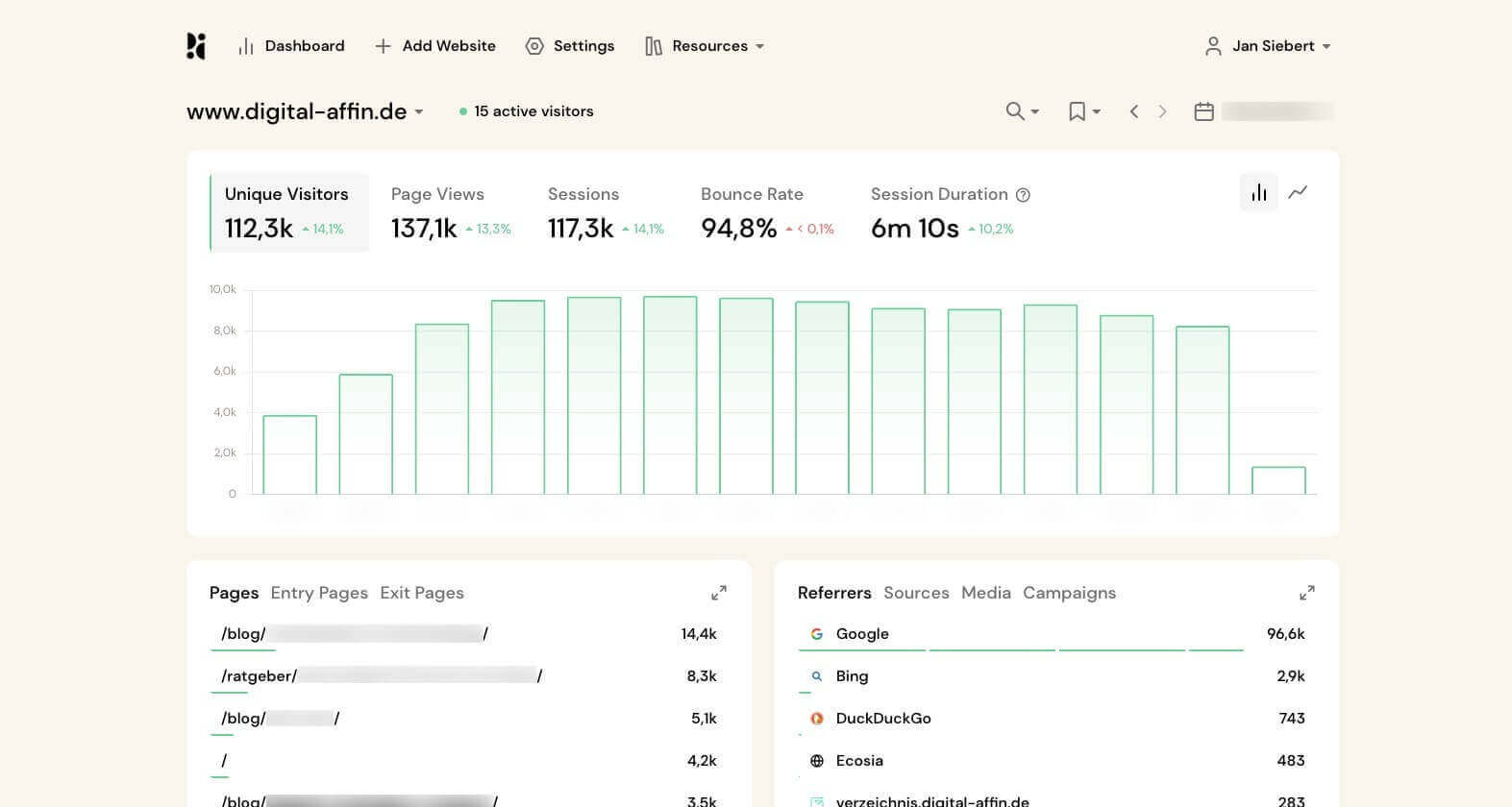Screen dimensions: 1512x807
Task: Expand the Resources dropdown menu
Action: pos(705,46)
